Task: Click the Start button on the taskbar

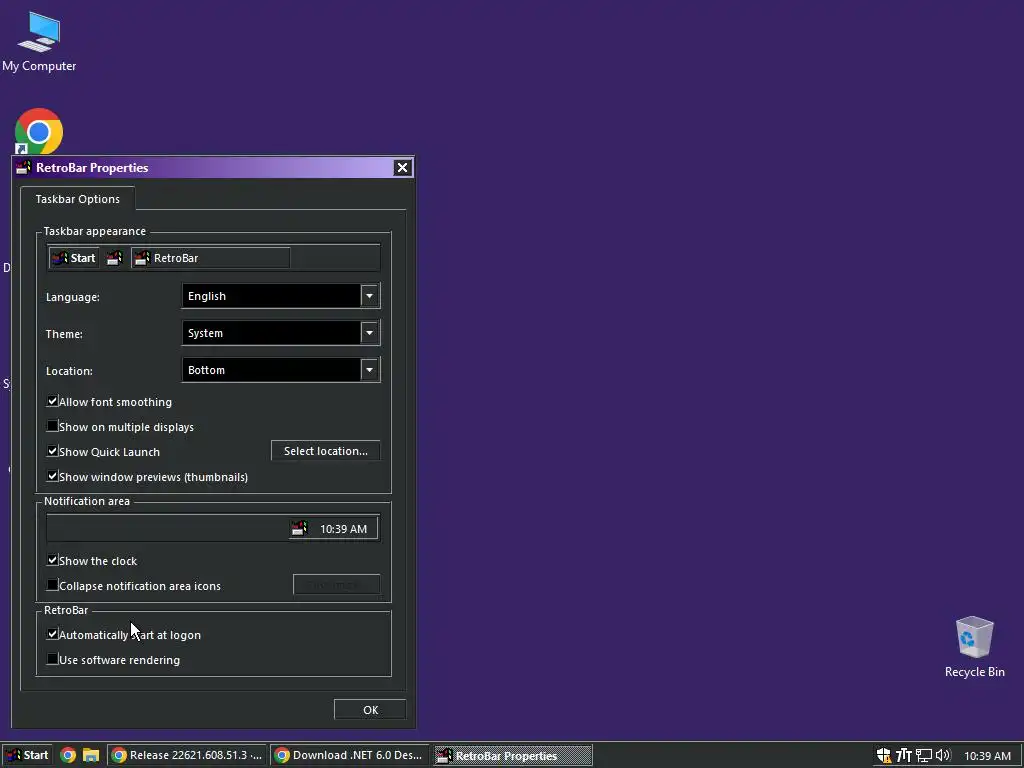Action: tap(27, 756)
